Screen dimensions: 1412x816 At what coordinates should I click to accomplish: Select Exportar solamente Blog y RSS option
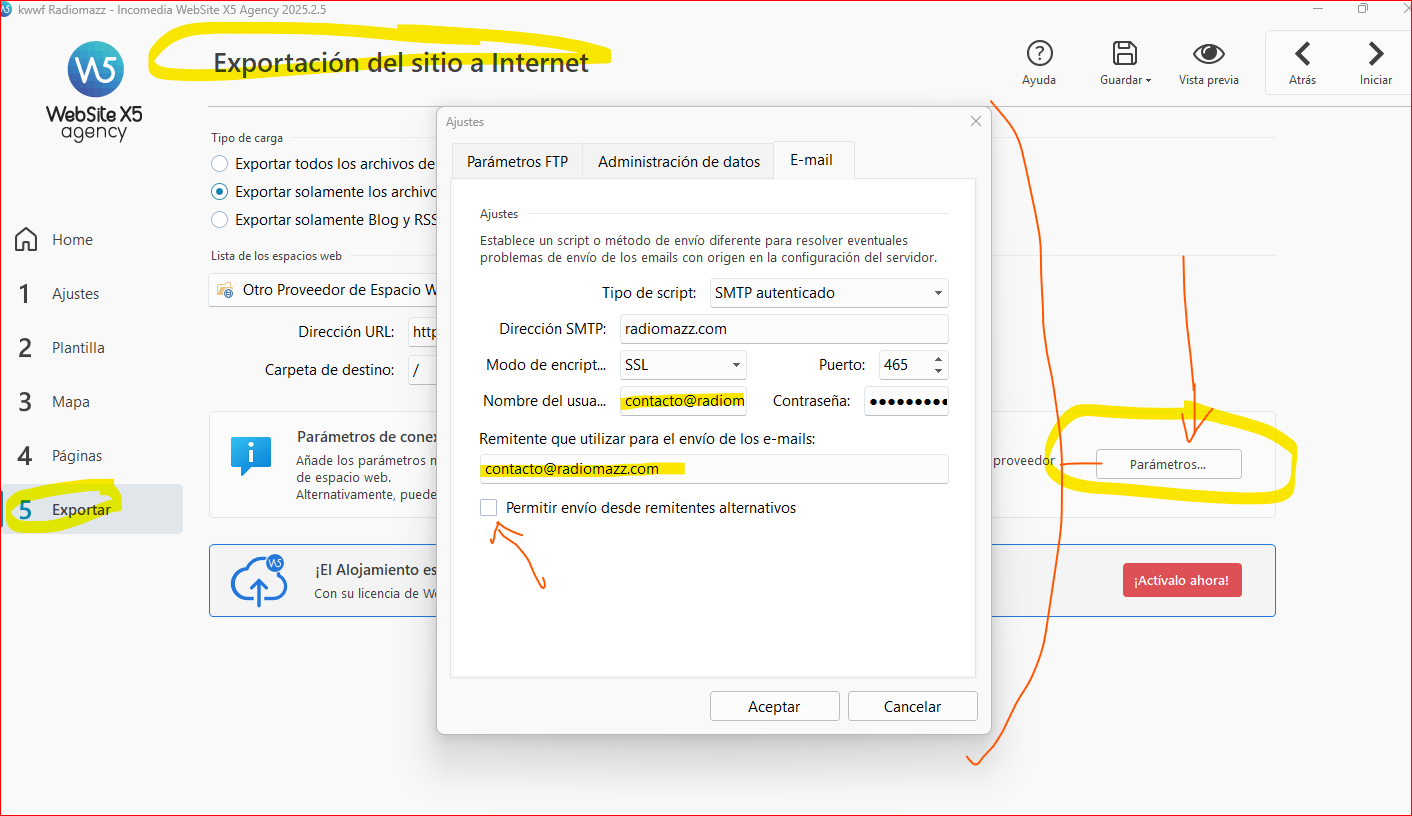click(x=219, y=219)
